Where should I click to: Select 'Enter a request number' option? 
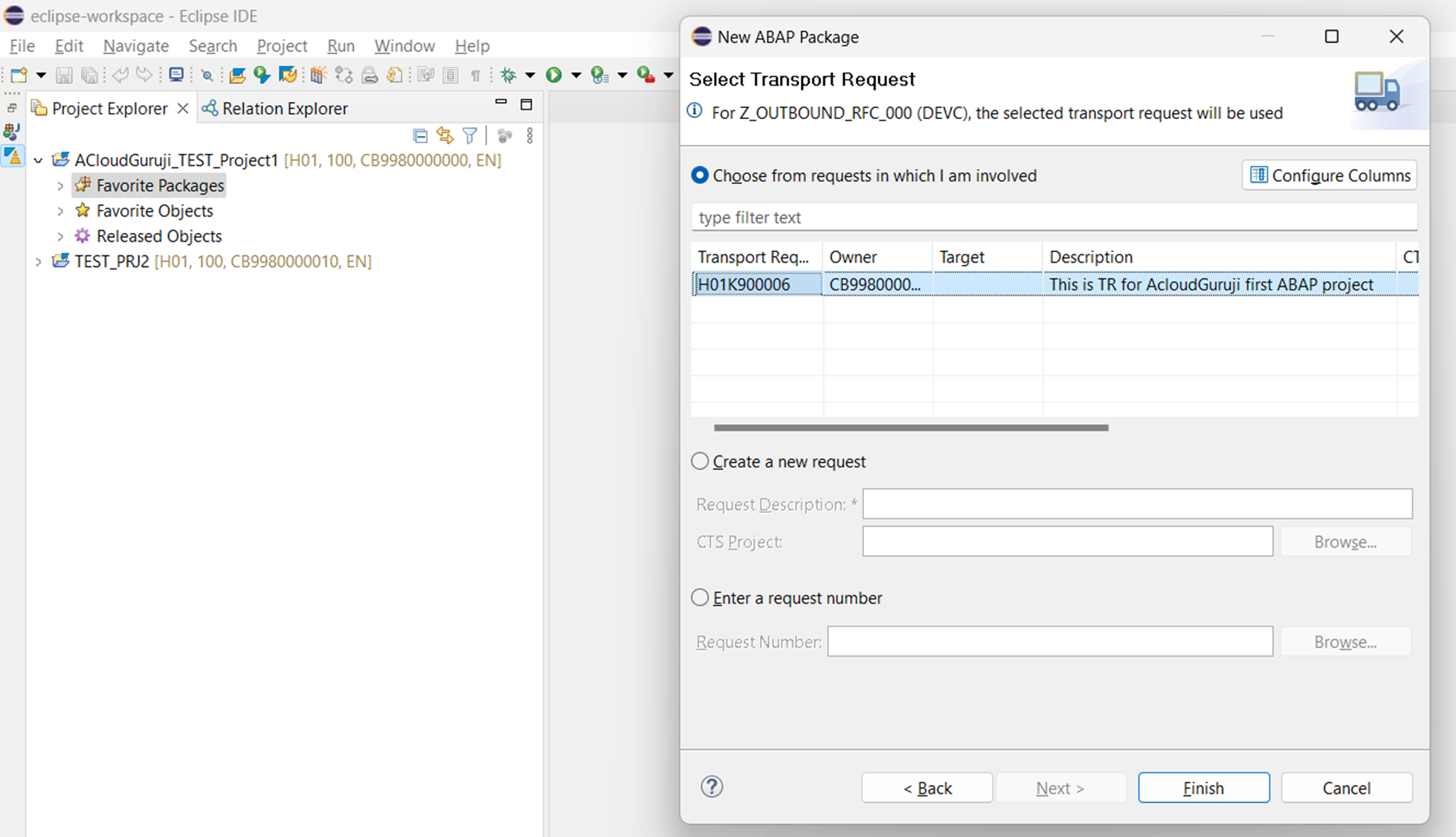(700, 597)
